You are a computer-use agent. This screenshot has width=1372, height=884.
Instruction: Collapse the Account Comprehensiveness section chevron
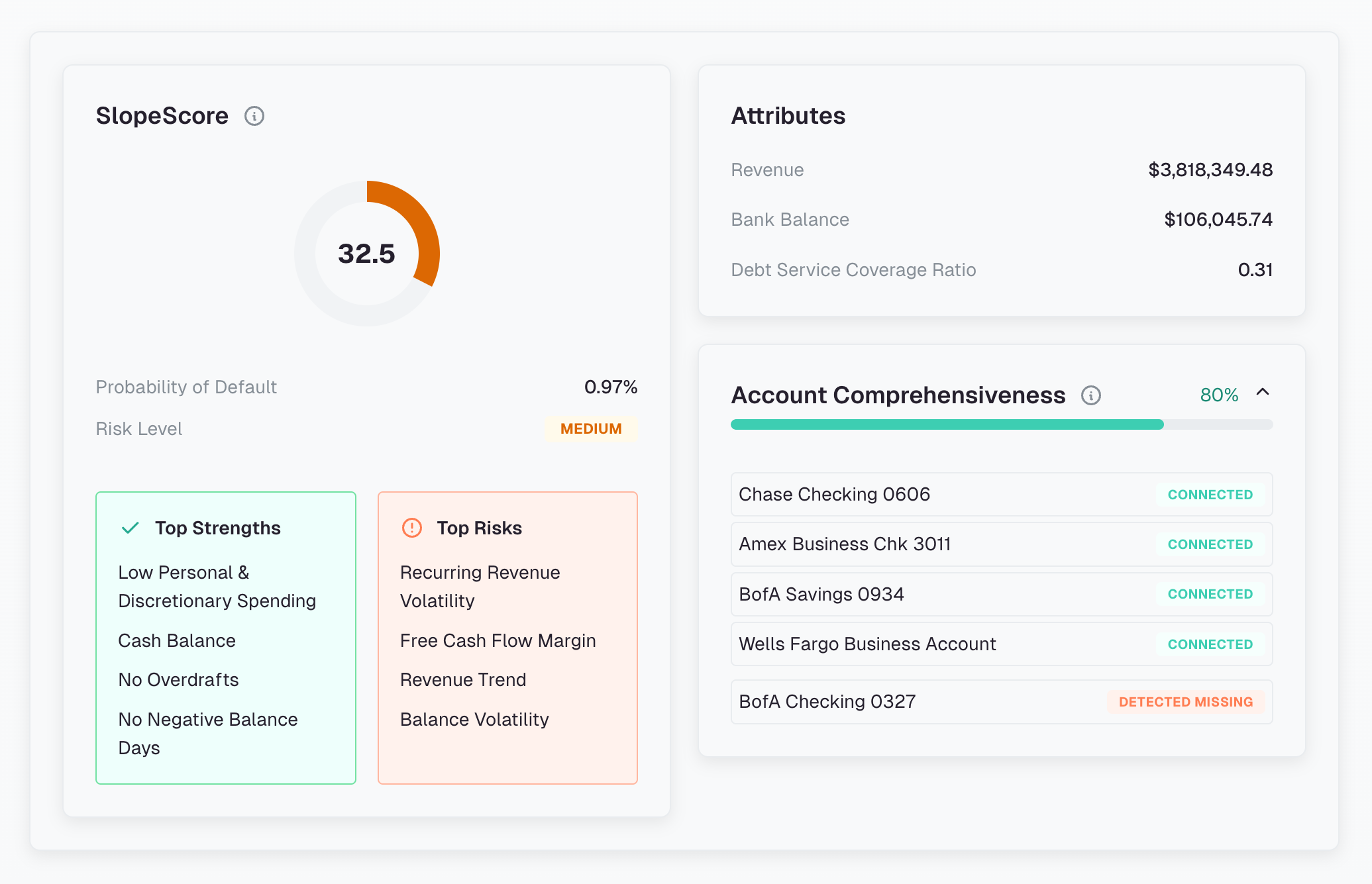click(x=1263, y=393)
